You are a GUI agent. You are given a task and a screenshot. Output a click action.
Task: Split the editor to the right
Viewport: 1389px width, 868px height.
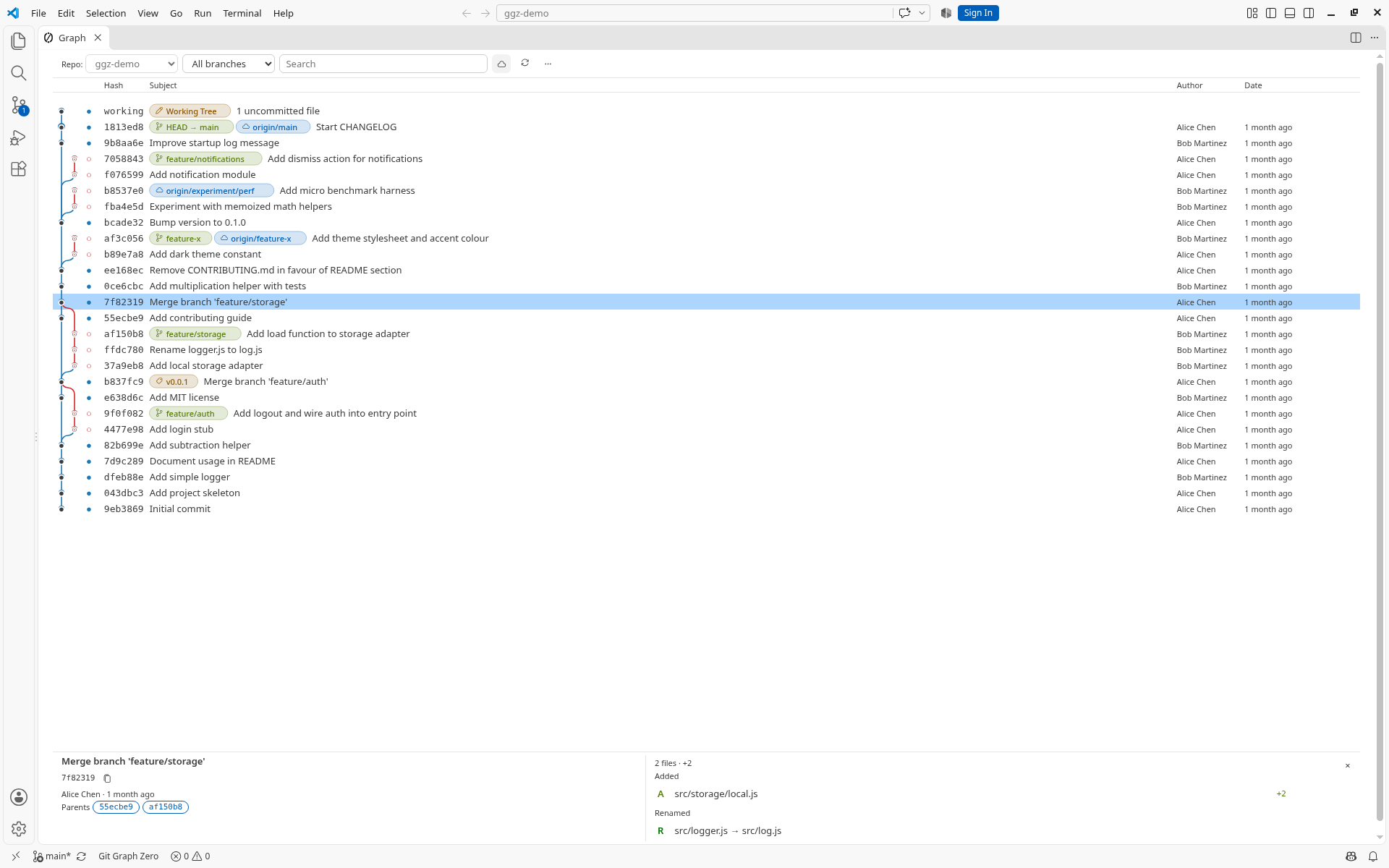(x=1356, y=38)
